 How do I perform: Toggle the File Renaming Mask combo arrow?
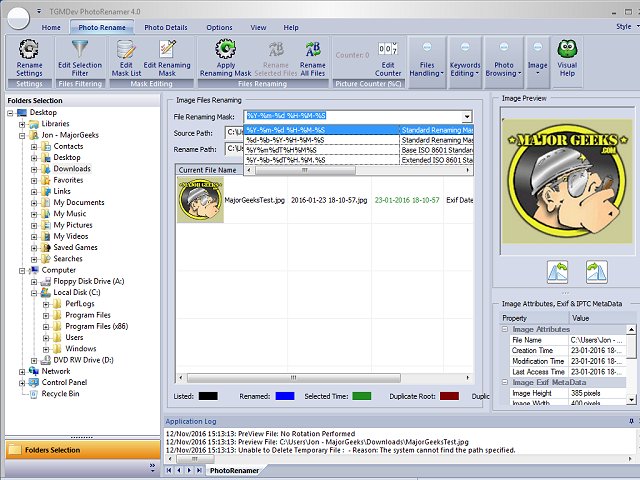pos(467,117)
